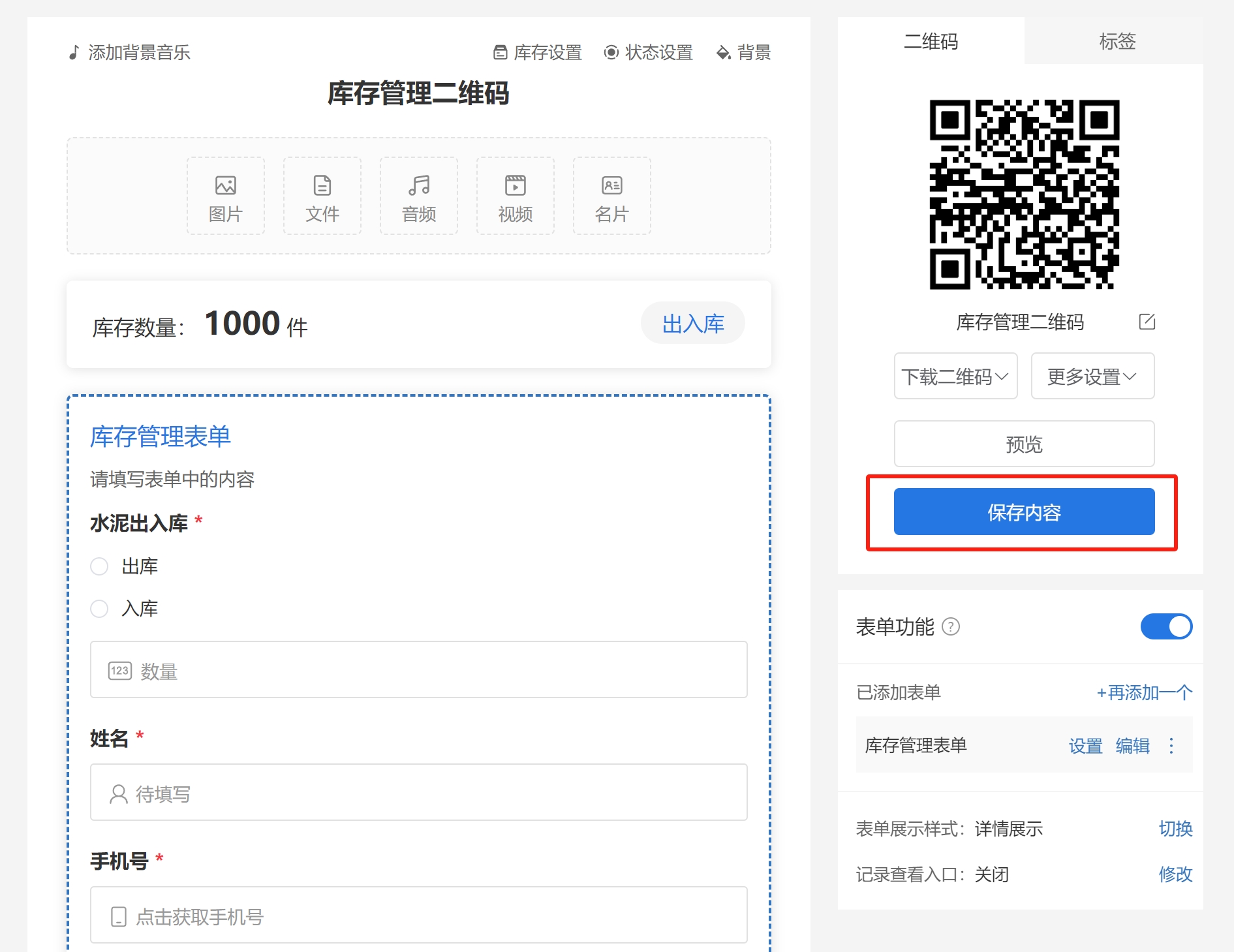Click the 库存管理表单 form heading
The height and width of the screenshot is (952, 1234).
(x=161, y=437)
